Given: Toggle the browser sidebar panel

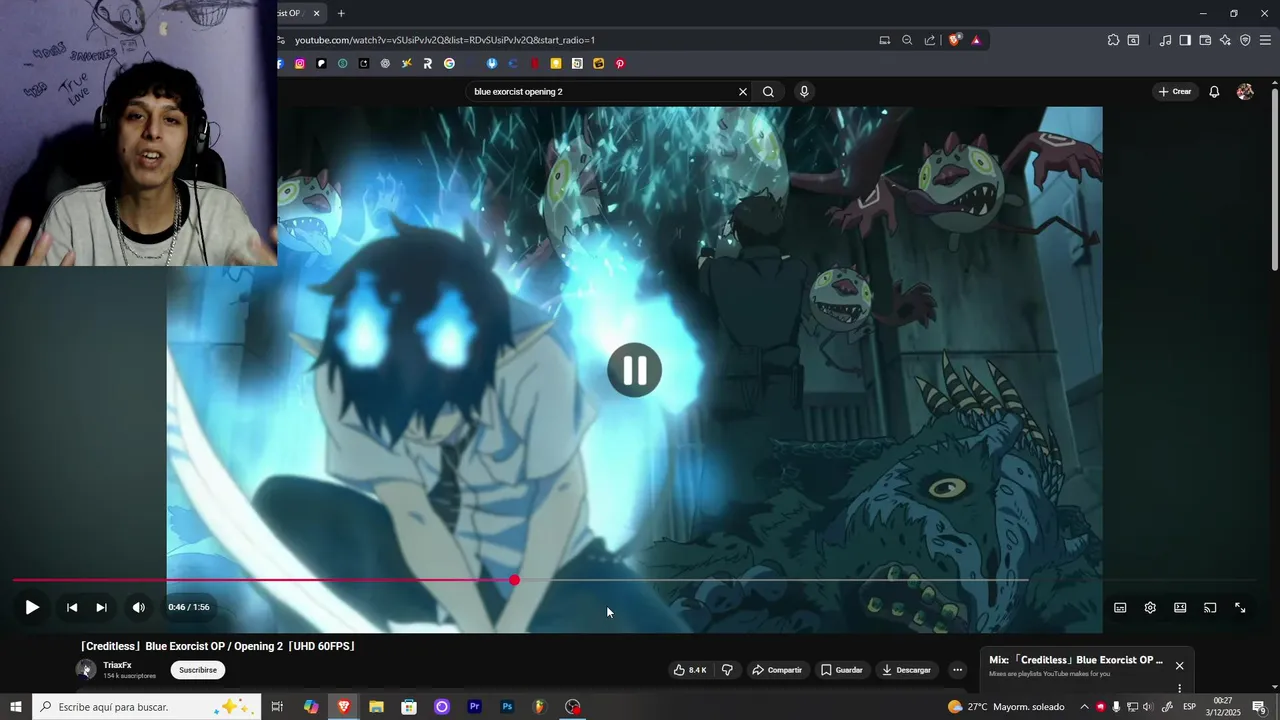Looking at the screenshot, I should (1185, 40).
